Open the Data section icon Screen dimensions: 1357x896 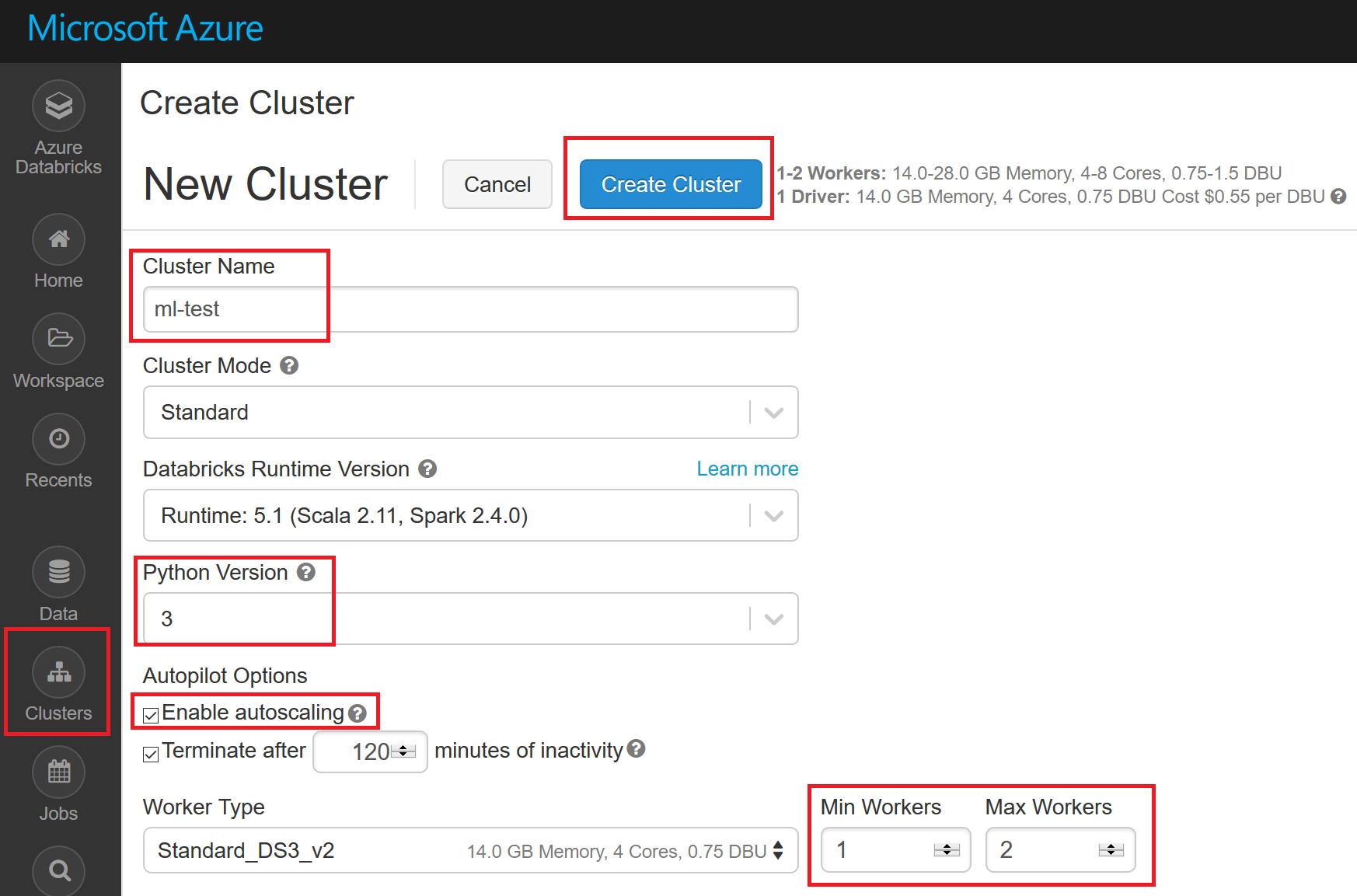click(x=58, y=573)
